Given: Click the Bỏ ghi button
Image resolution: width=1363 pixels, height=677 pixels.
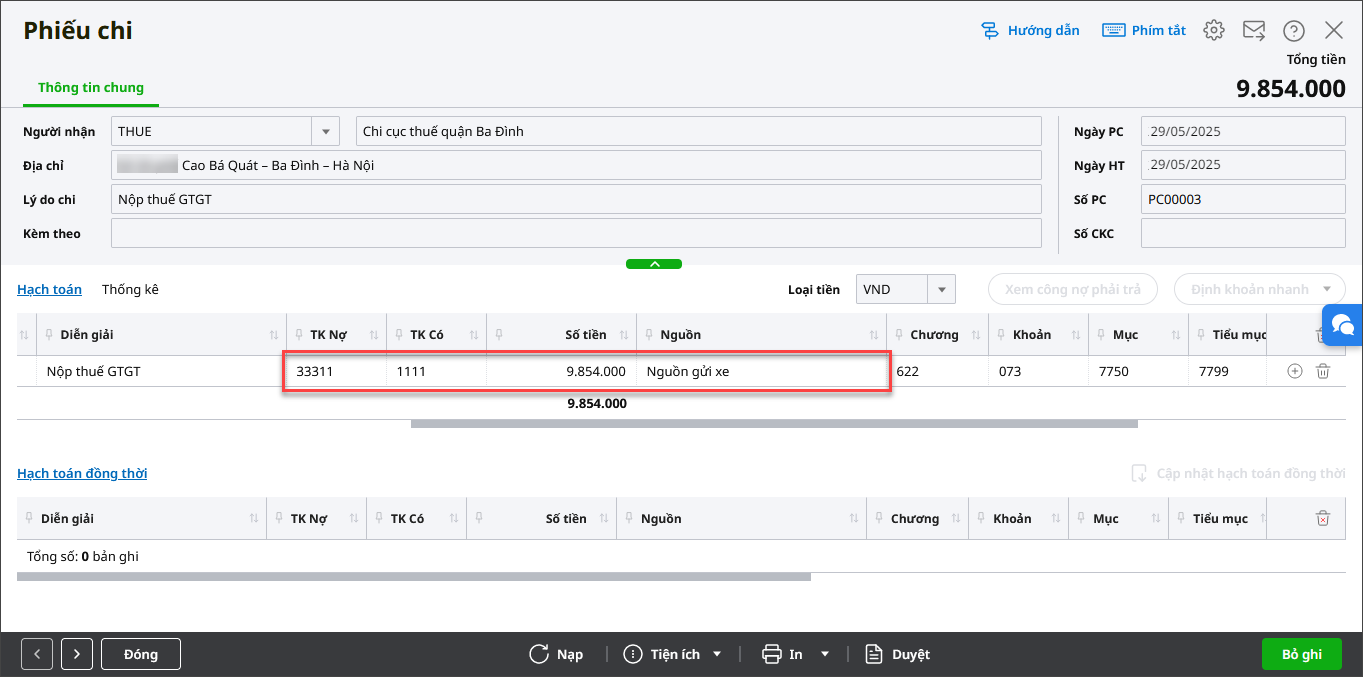Looking at the screenshot, I should point(1301,654).
